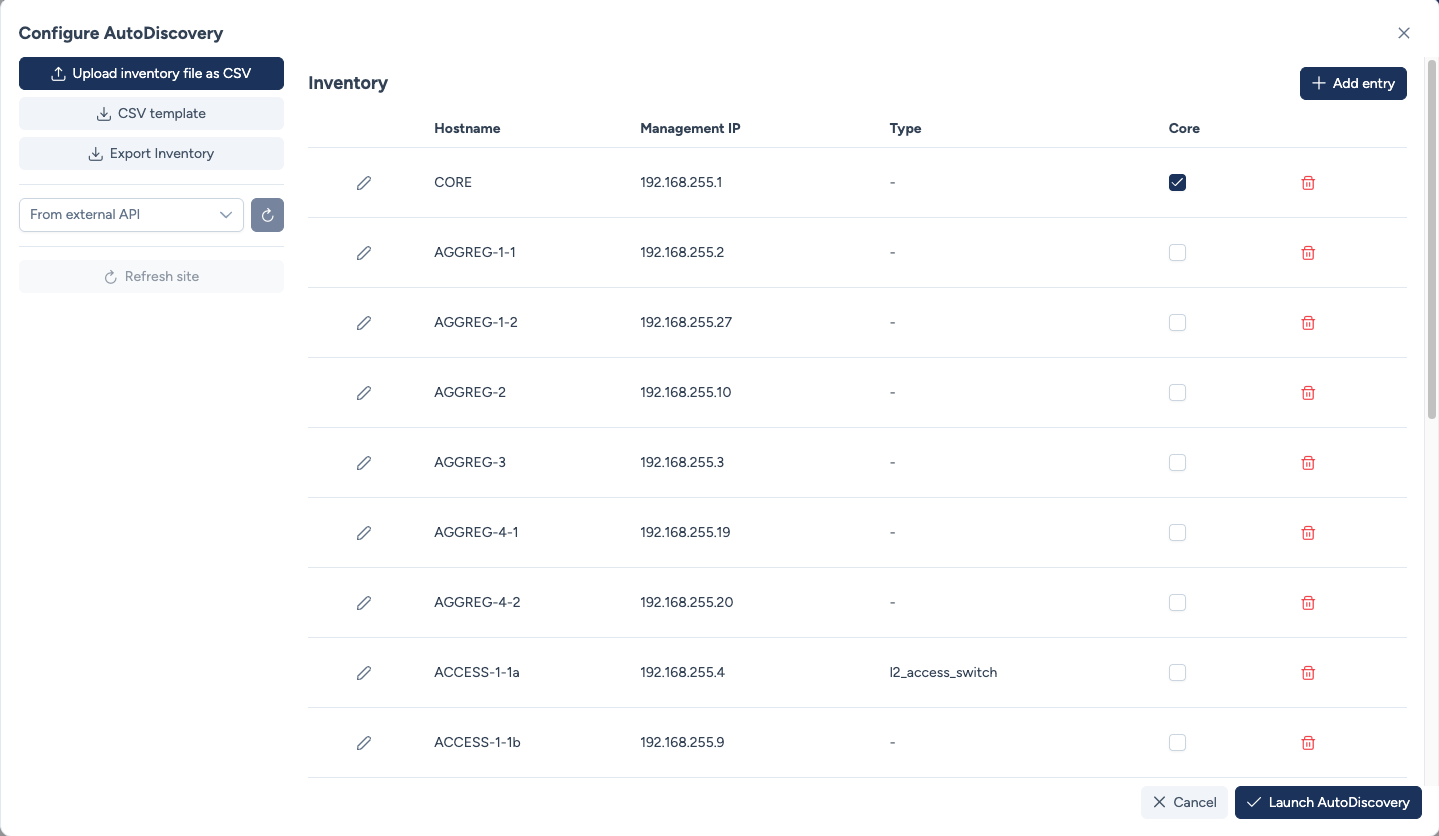Close the Configure AutoDiscovery dialog
Image resolution: width=1439 pixels, height=836 pixels.
pyautogui.click(x=1404, y=33)
